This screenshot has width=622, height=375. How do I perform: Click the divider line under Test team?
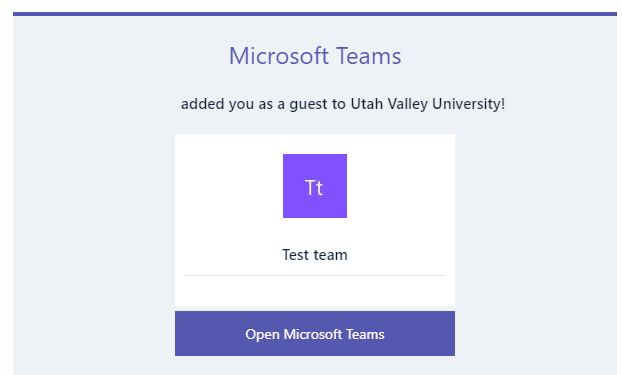click(x=315, y=275)
